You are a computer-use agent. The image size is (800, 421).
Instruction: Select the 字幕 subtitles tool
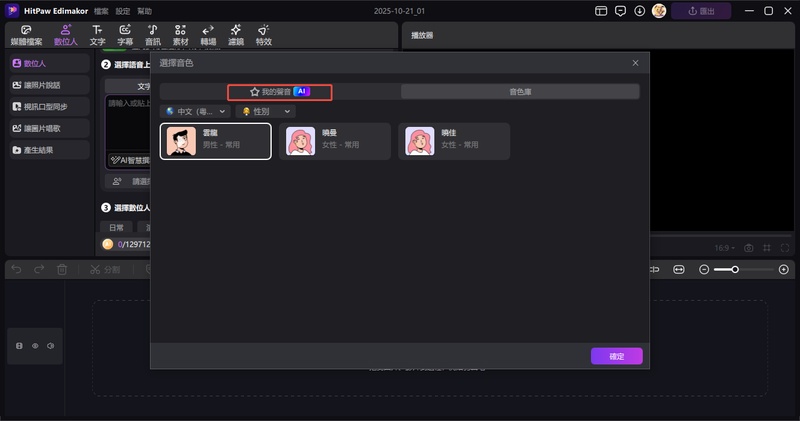point(125,36)
